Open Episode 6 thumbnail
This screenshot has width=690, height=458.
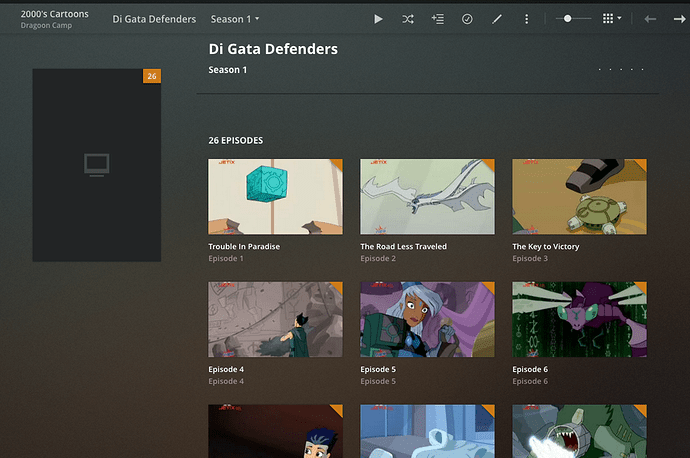(580, 319)
